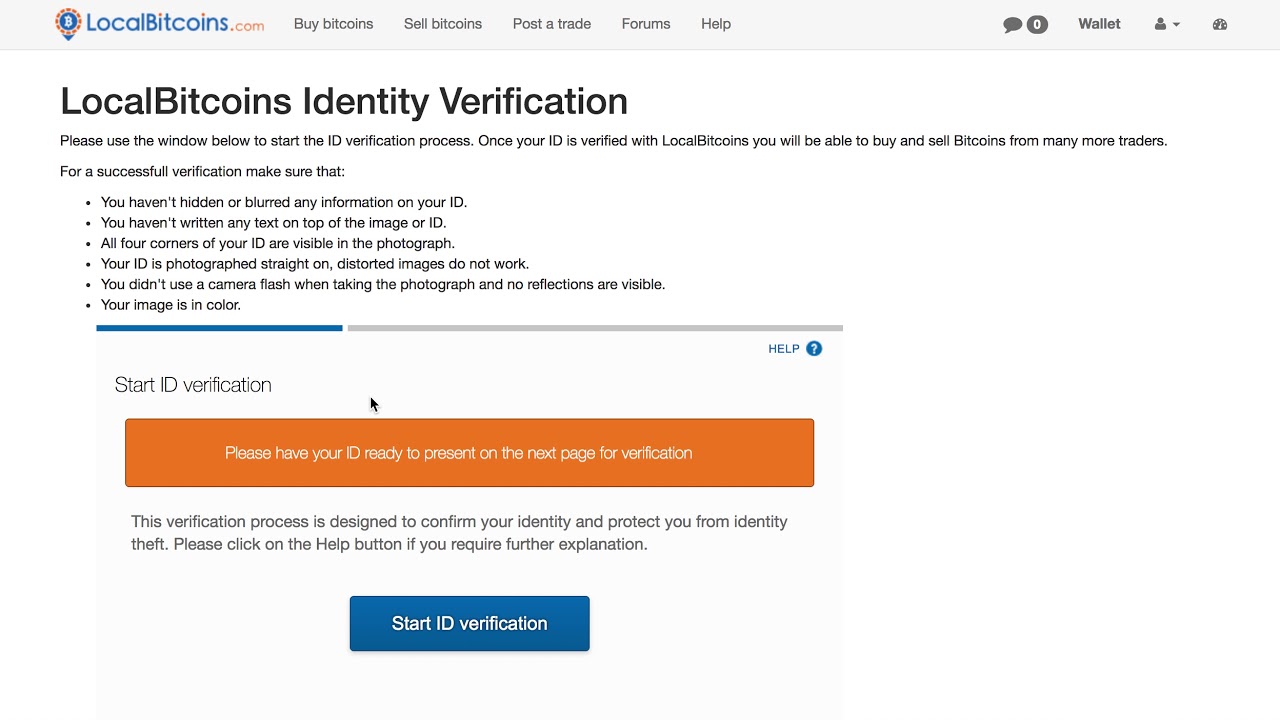Image resolution: width=1280 pixels, height=720 pixels.
Task: Click the LocalBitcoins bitcoin pin logo icon
Action: [x=68, y=23]
